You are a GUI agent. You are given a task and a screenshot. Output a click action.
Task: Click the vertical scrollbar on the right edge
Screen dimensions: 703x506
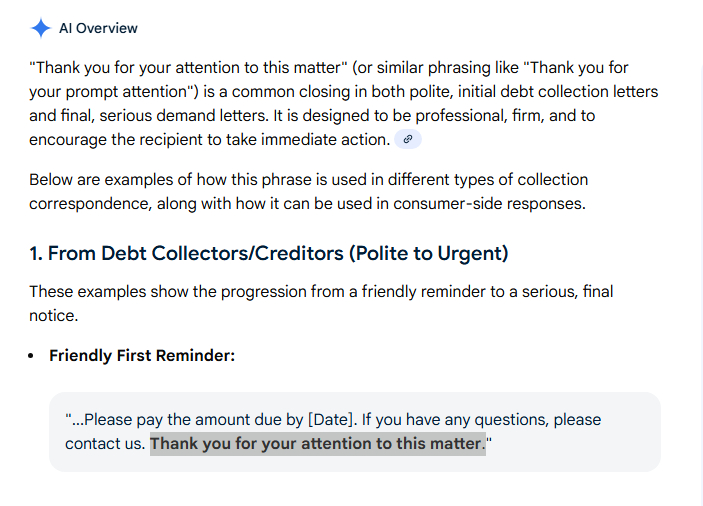699,250
